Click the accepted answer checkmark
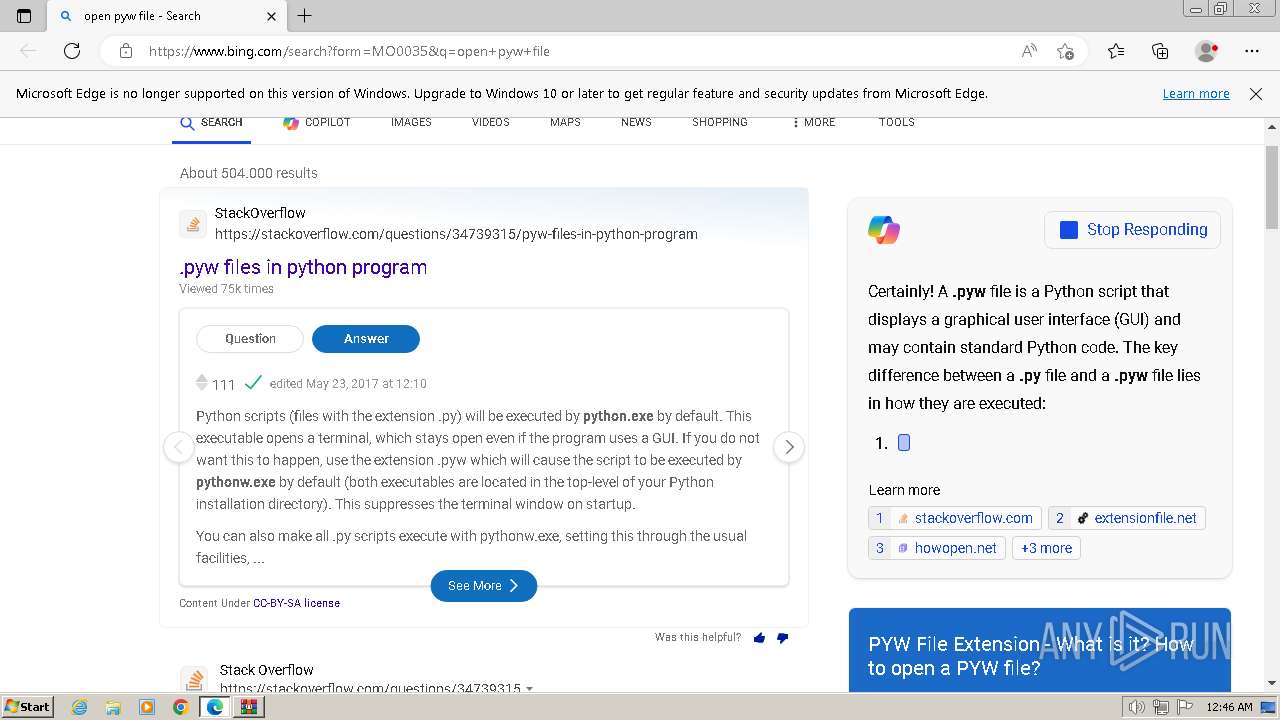 [253, 383]
